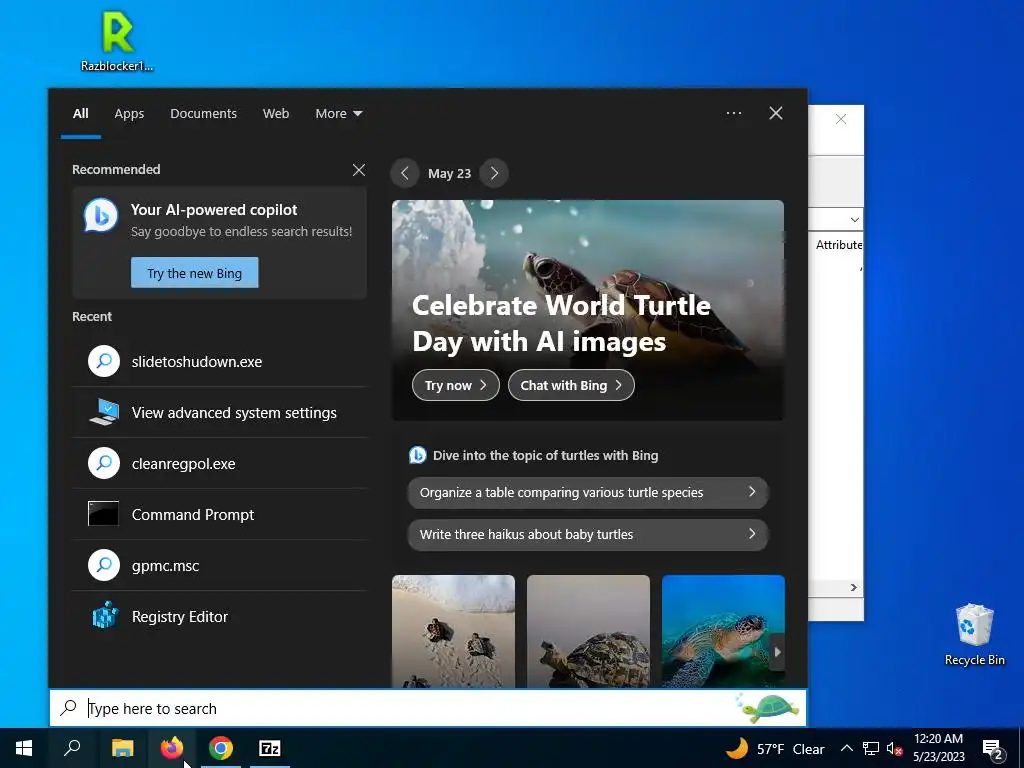Click scroll right arrow in background window
Viewport: 1024px width, 768px height.
(x=854, y=588)
